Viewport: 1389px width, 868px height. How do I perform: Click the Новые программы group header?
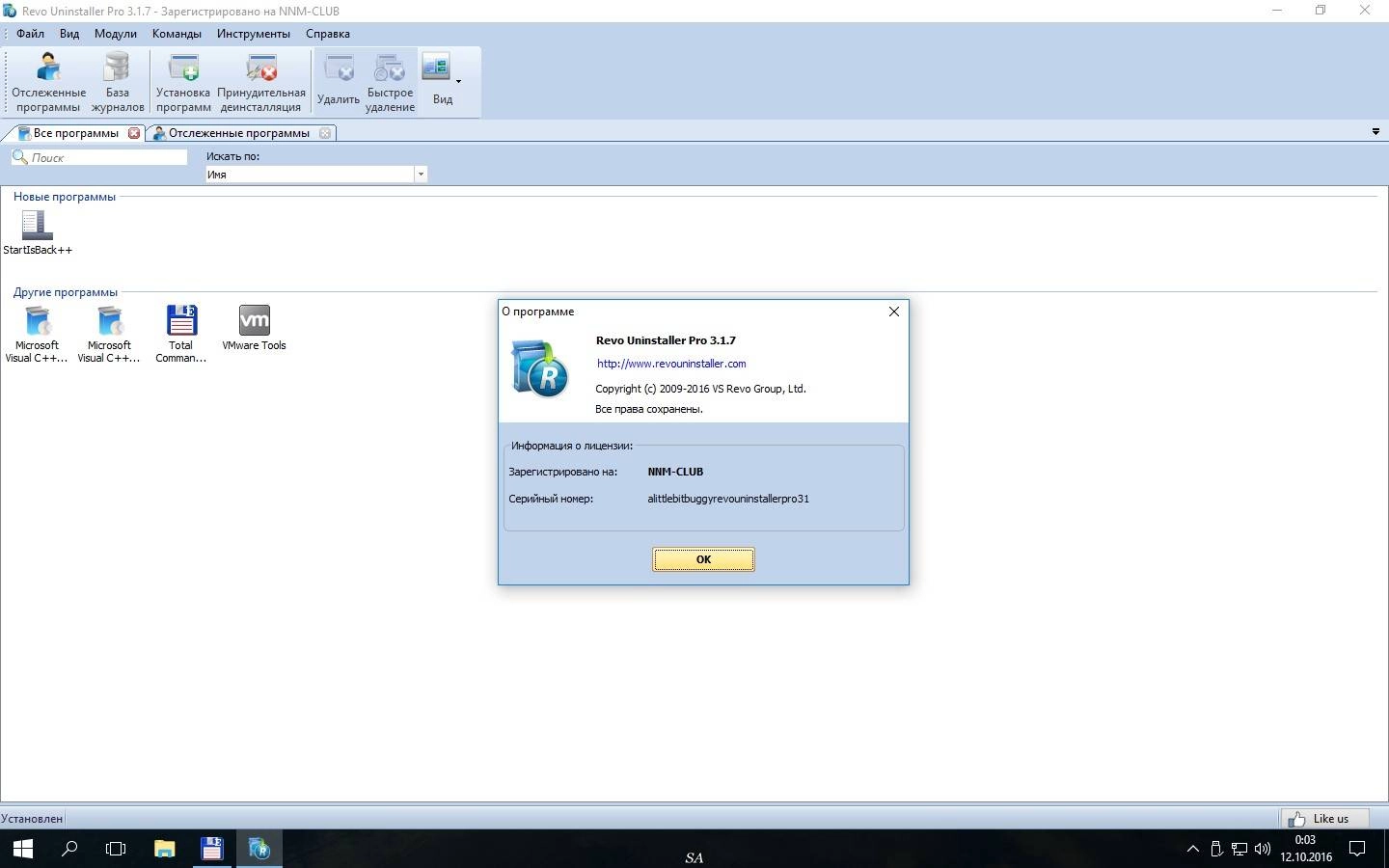[65, 197]
